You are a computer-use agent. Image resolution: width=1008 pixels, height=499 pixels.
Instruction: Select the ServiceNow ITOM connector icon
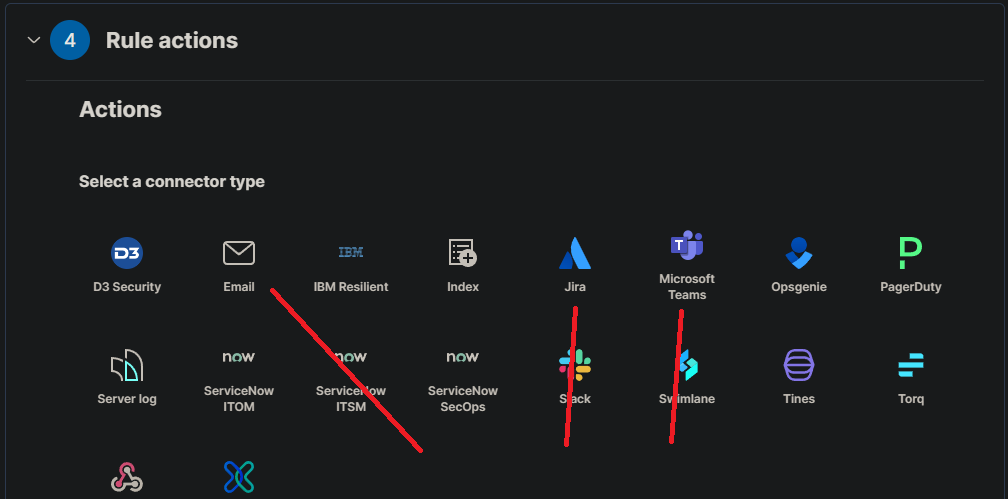(239, 357)
